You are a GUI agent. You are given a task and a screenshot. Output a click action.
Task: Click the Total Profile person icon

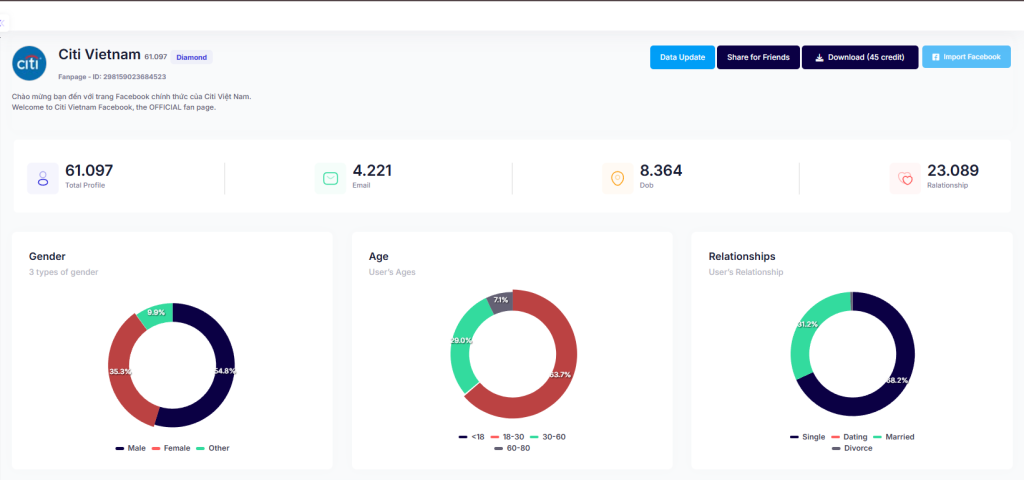[43, 178]
